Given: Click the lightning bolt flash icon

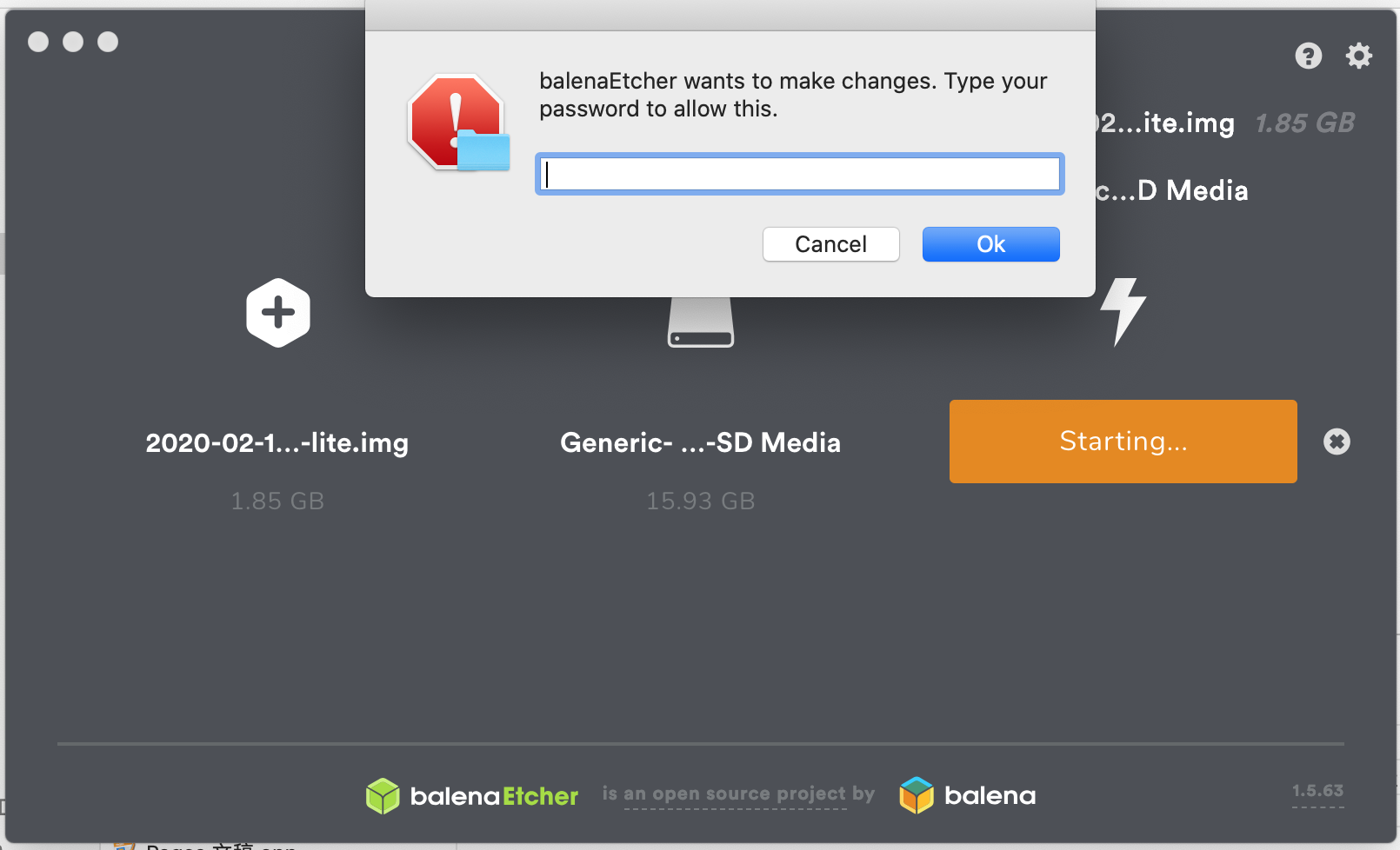Looking at the screenshot, I should pyautogui.click(x=1123, y=312).
